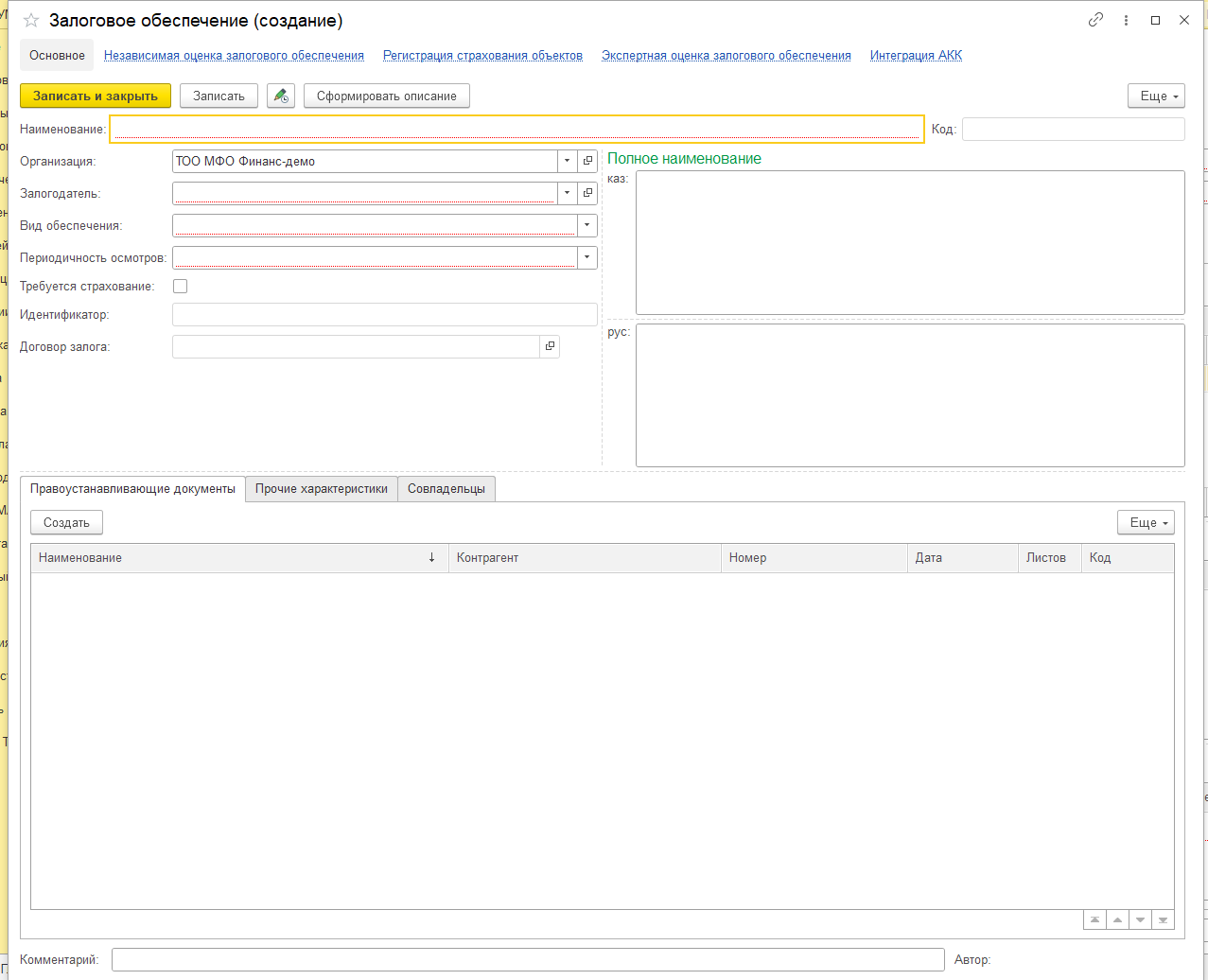Sort by the Номер column header
Screen dimensions: 1208x980
814,557
